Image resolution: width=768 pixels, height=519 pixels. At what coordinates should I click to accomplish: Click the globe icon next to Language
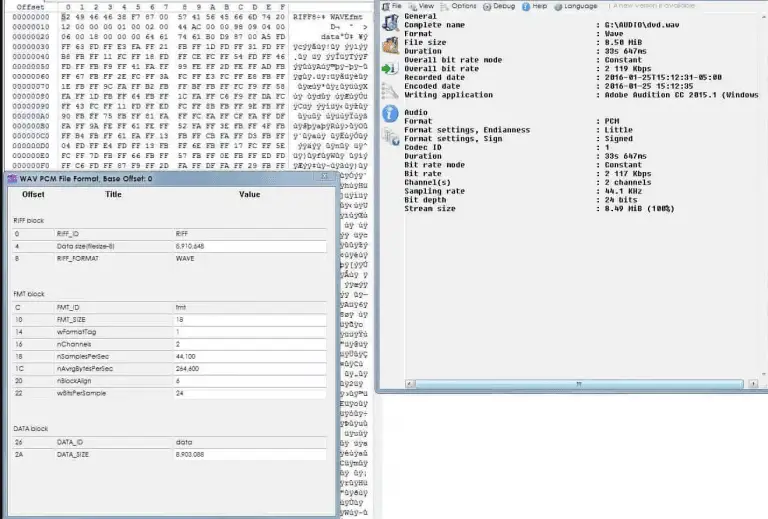[x=558, y=6]
